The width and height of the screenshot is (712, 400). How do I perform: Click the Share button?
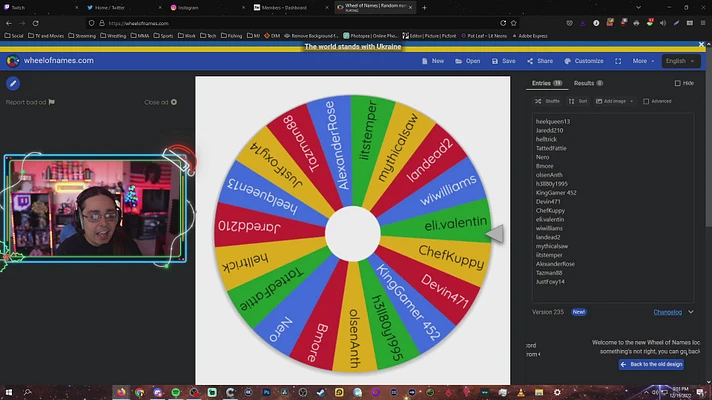[x=540, y=61]
